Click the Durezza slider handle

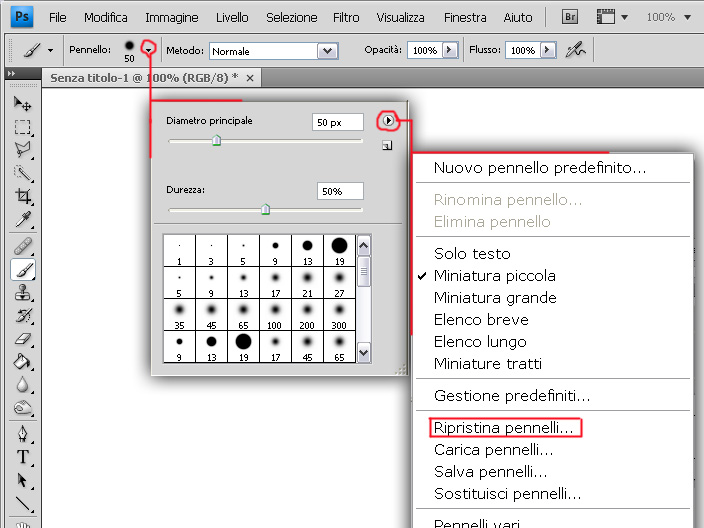(x=265, y=209)
